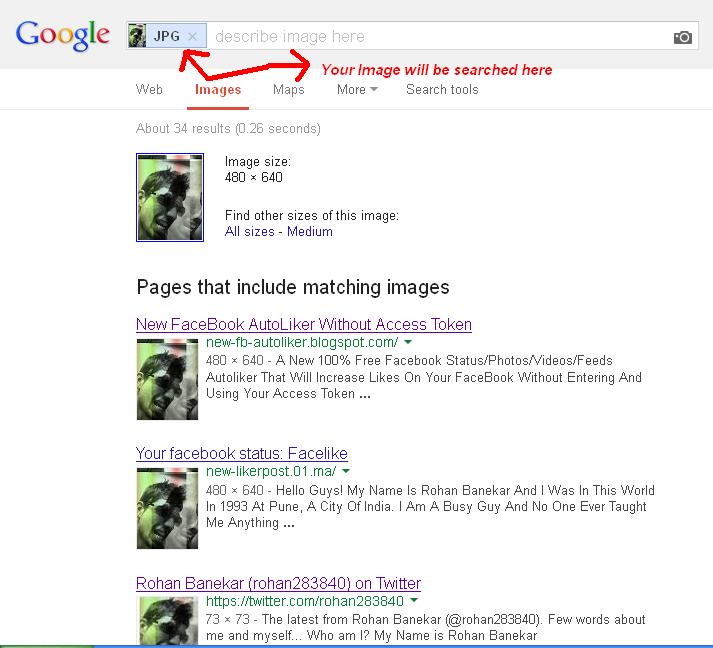Click 'Pages that include matching images' heading
Screen dimensions: 713x648
[x=293, y=287]
